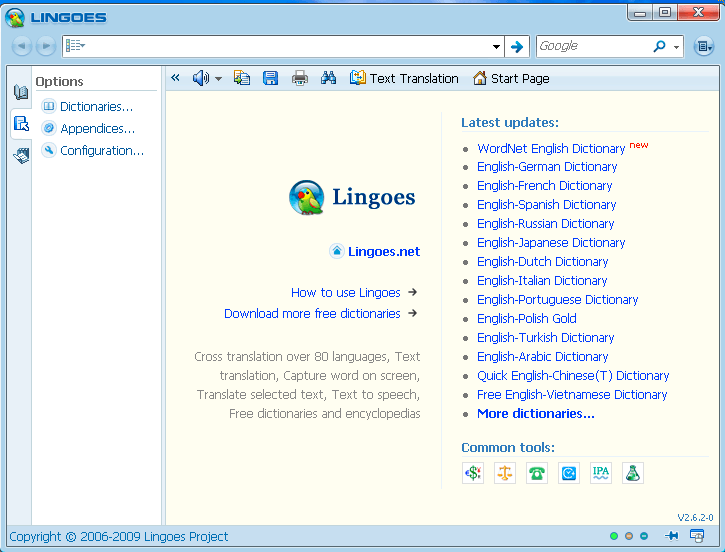Click the Lingoes parrot logo in title bar
725x552 pixels.
tap(15, 18)
